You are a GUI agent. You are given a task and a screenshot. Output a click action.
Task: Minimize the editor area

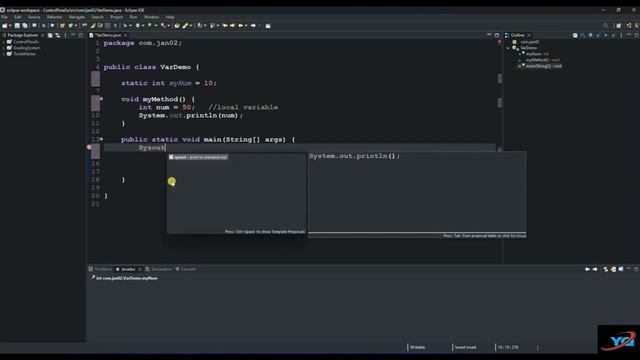(x=489, y=35)
